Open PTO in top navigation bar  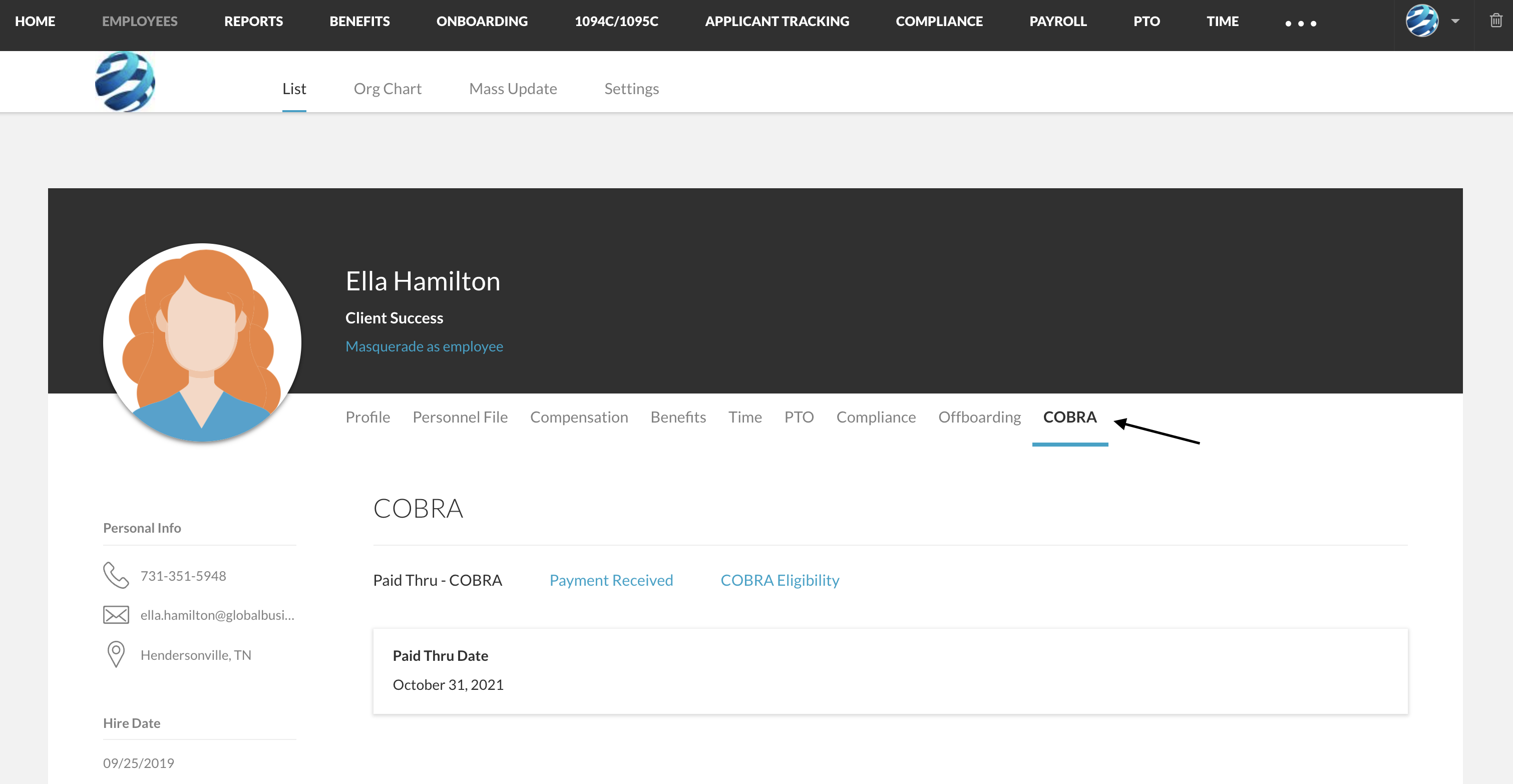tap(1147, 21)
